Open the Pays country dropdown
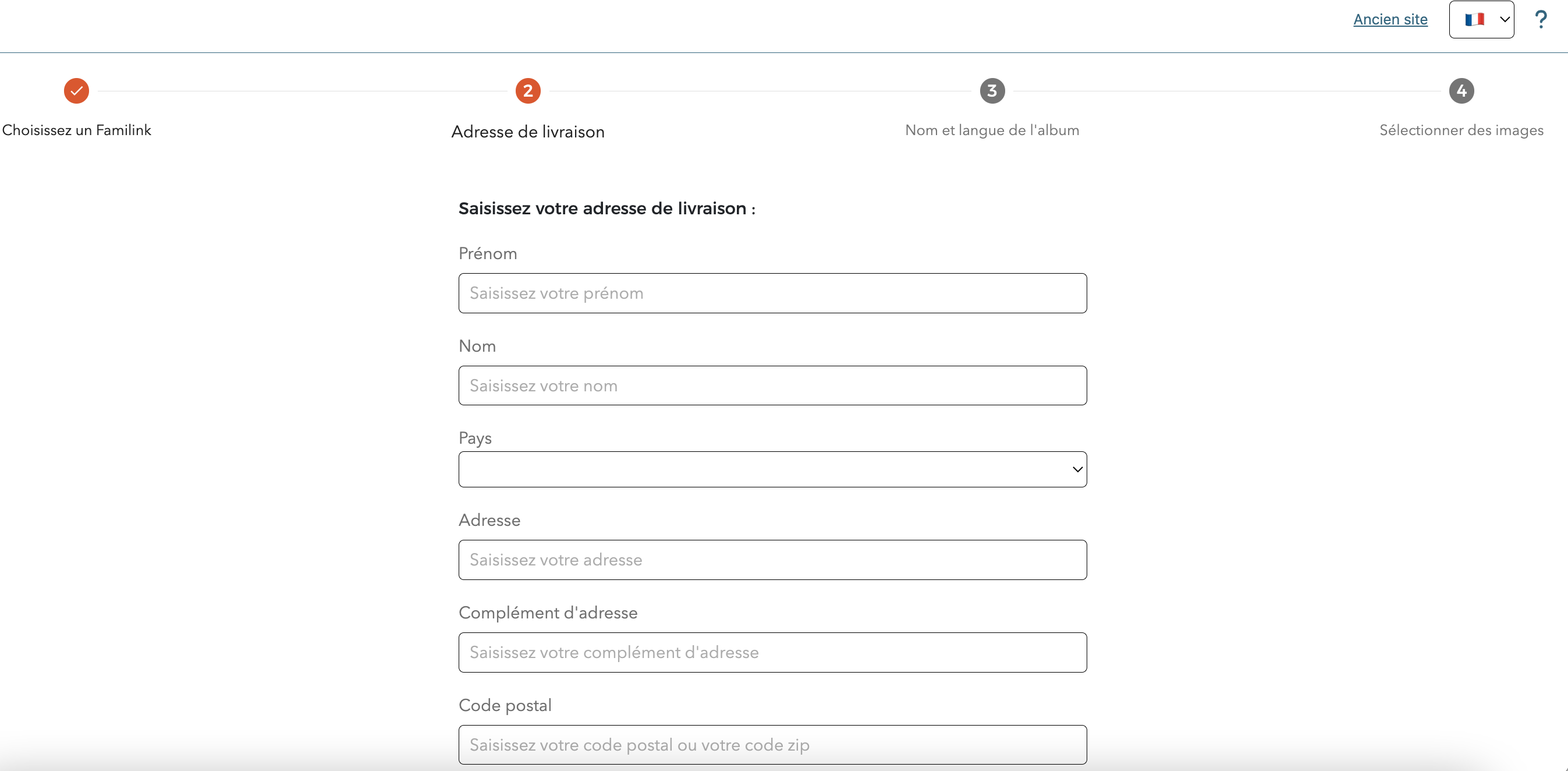Viewport: 1568px width, 771px height. click(772, 469)
